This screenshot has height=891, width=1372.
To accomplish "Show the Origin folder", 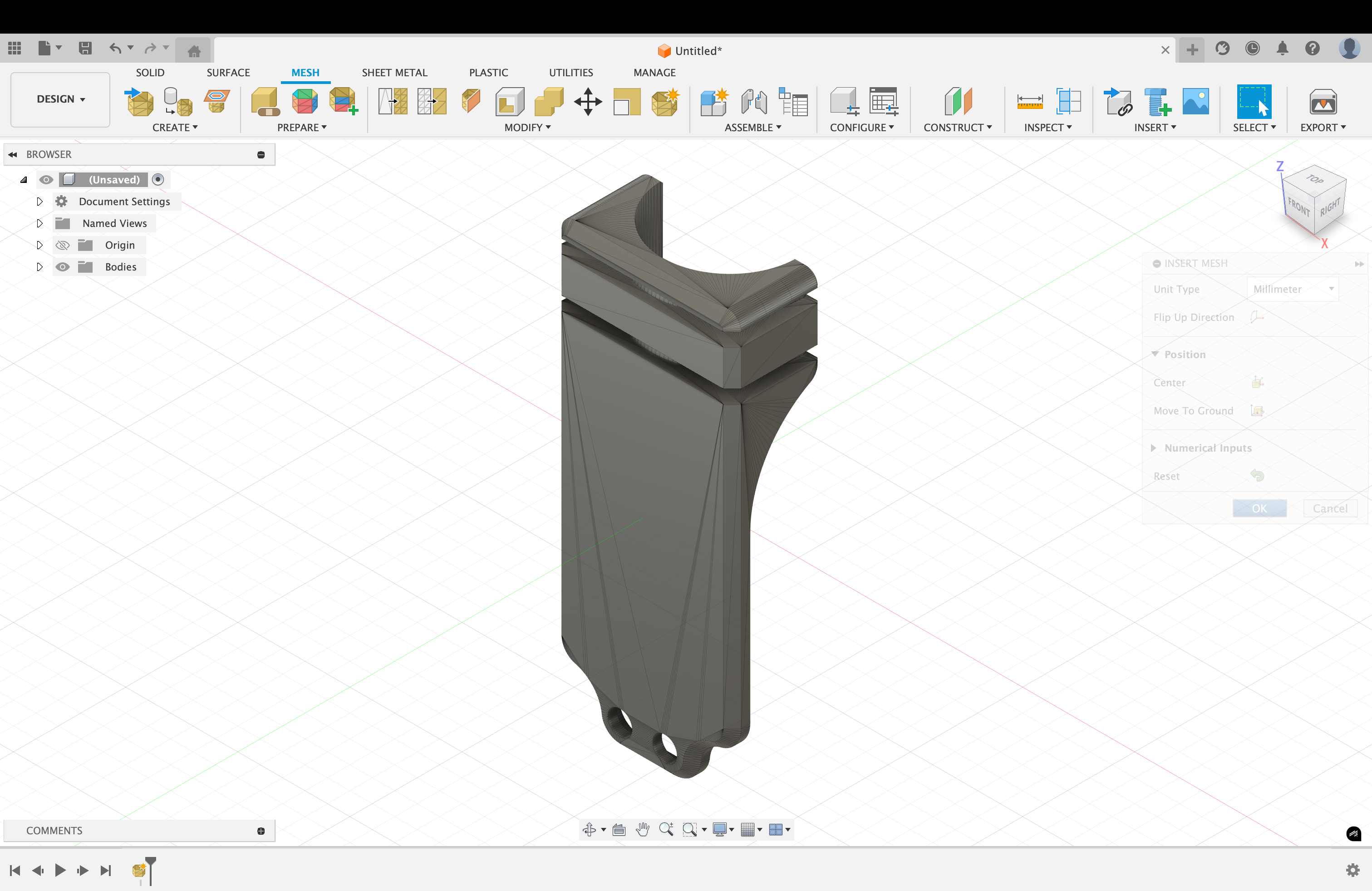I will click(x=62, y=245).
